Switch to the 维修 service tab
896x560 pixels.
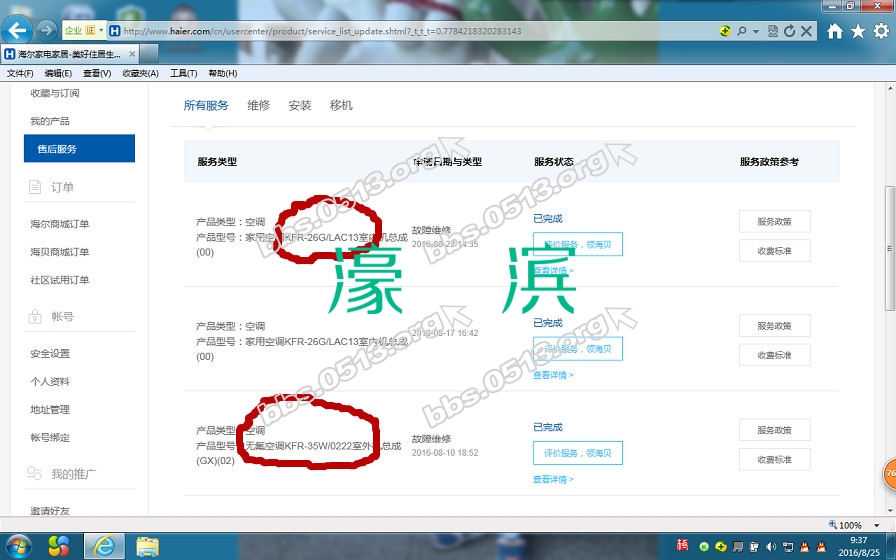(258, 105)
